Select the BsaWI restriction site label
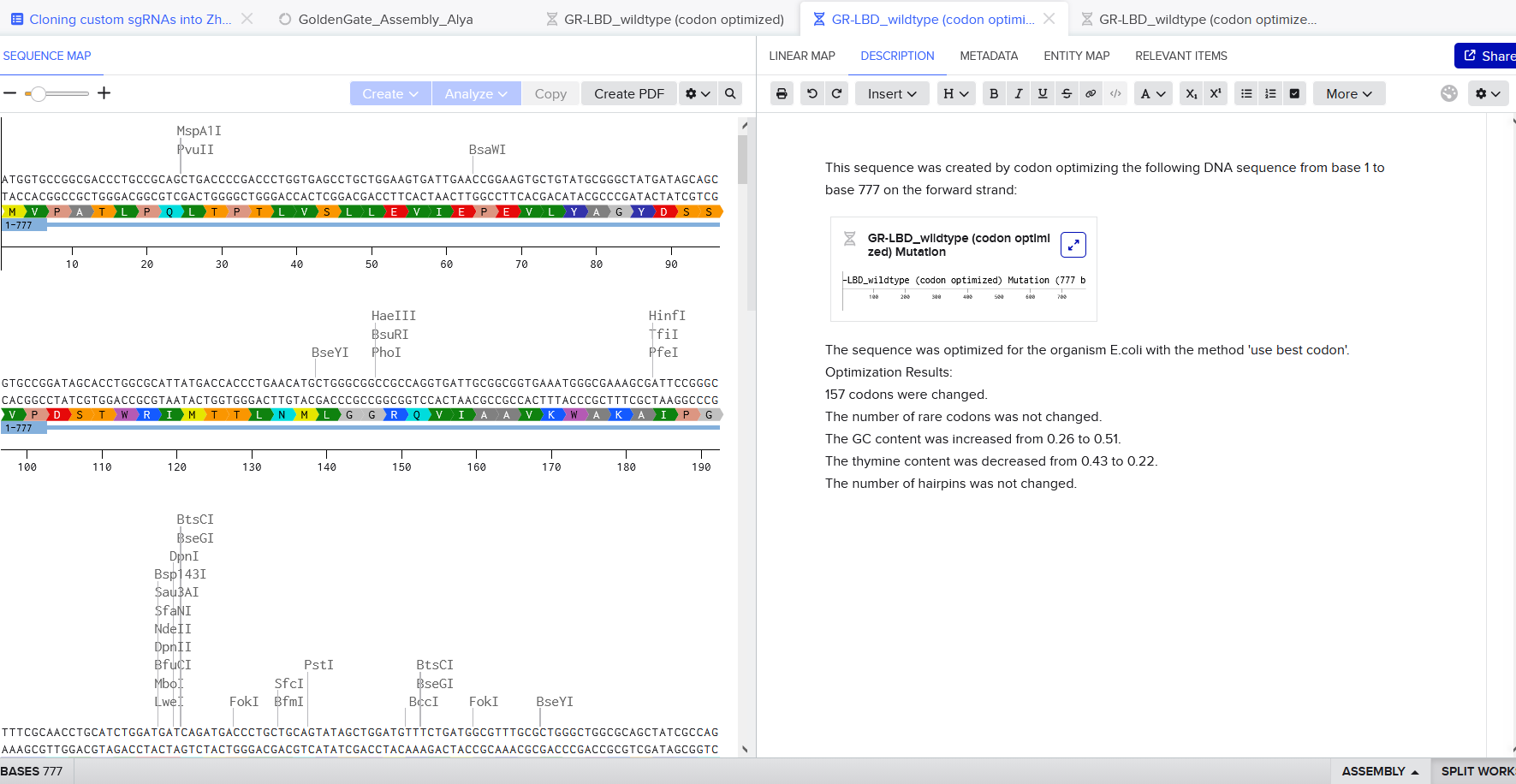 tap(487, 150)
